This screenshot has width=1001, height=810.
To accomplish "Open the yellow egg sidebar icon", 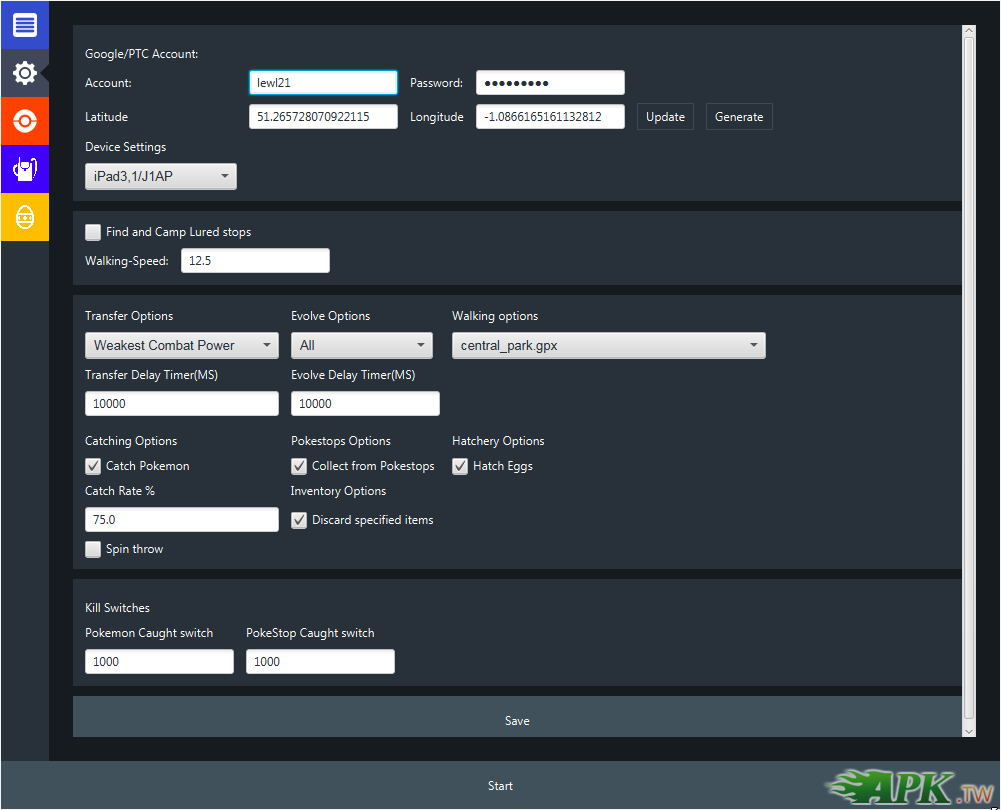I will point(24,217).
